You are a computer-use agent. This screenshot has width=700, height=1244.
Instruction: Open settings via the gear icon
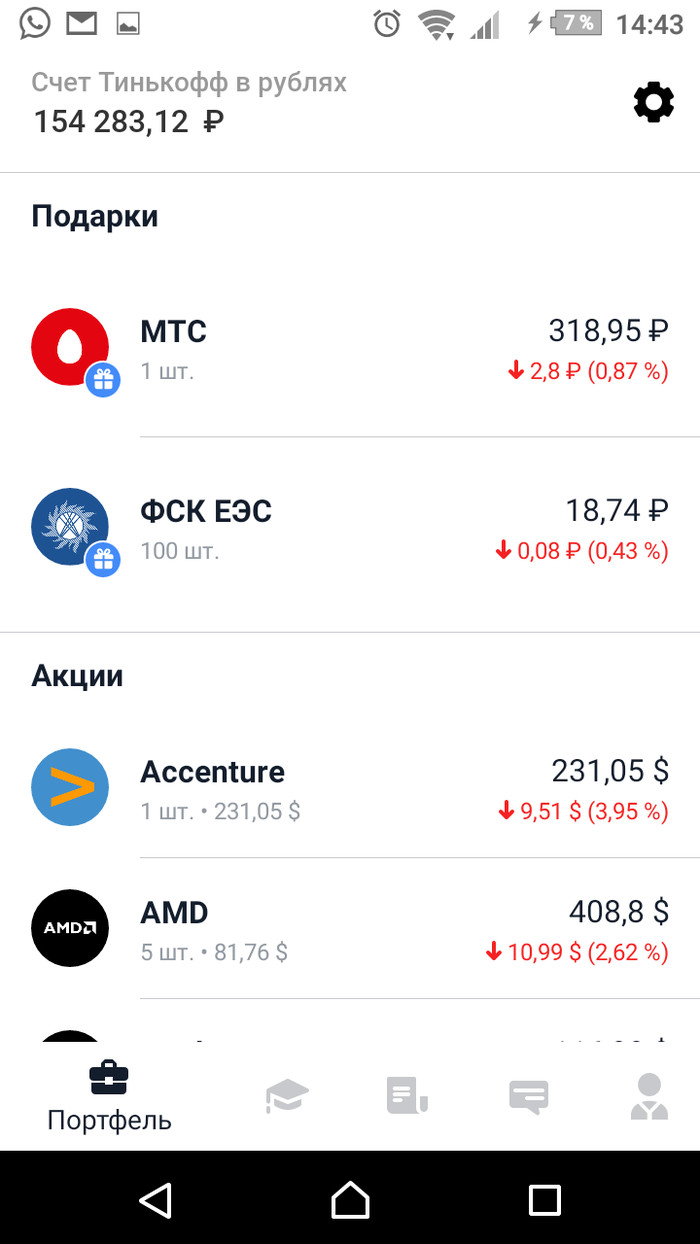click(654, 103)
